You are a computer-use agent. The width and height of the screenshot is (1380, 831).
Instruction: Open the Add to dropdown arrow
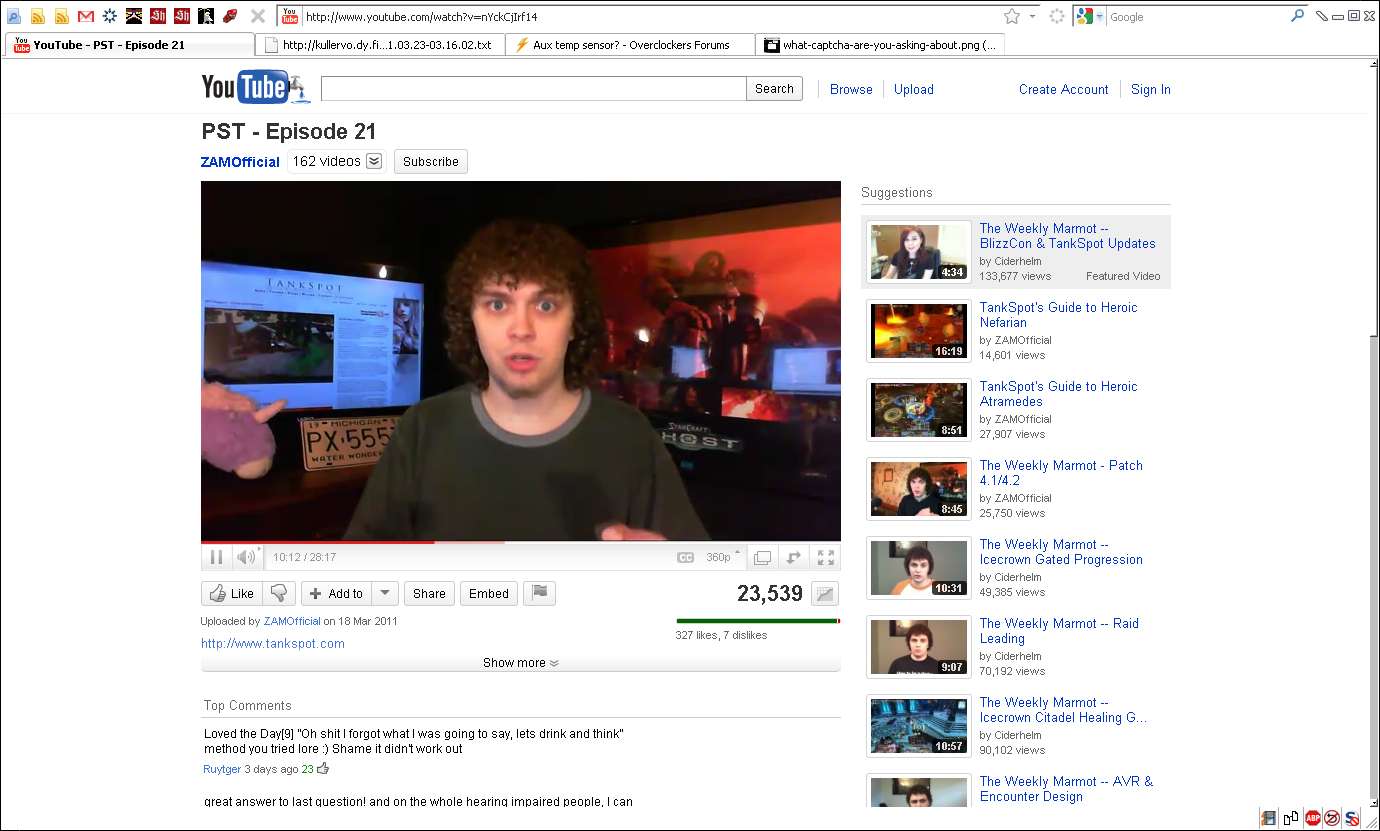tap(385, 593)
